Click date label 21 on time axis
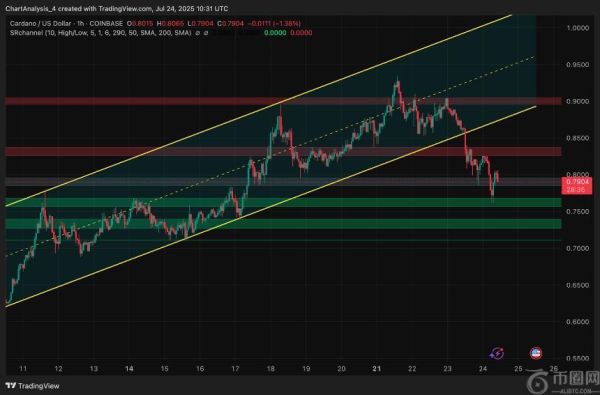This screenshot has width=600, height=395. point(377,369)
